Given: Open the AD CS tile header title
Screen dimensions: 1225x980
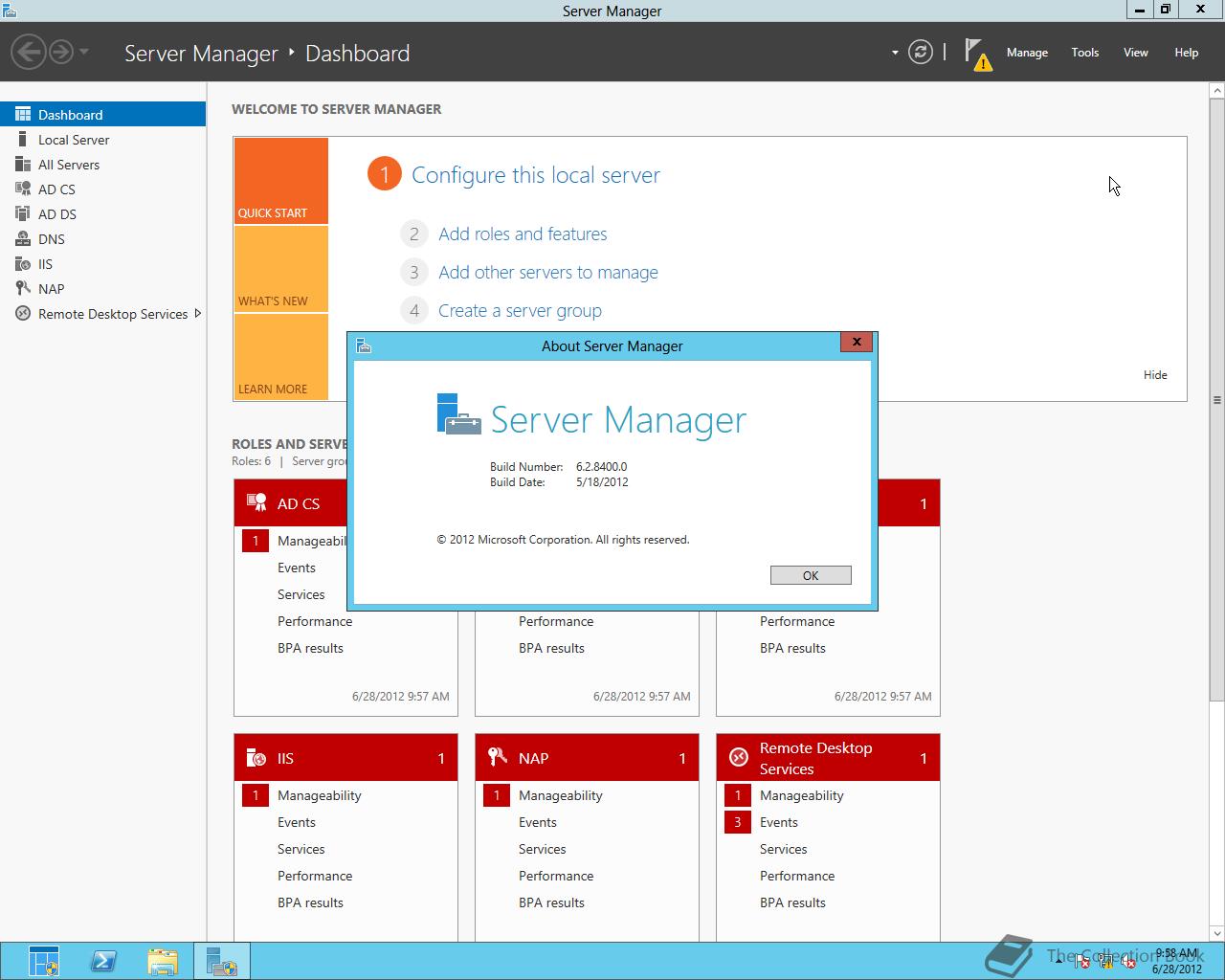Looking at the screenshot, I should [x=299, y=503].
